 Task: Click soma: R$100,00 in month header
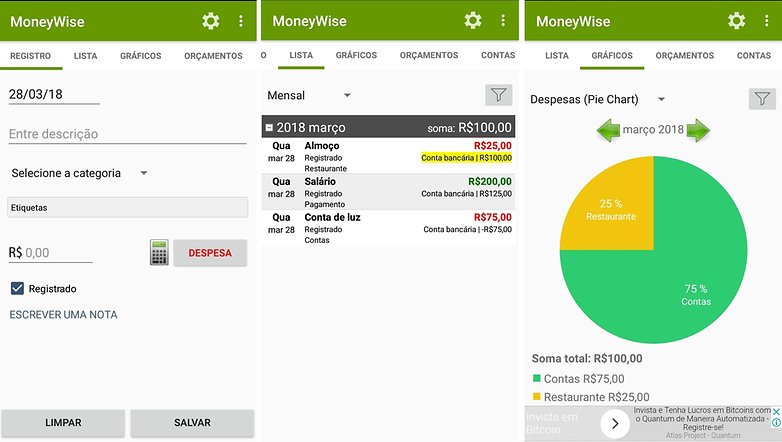469,128
